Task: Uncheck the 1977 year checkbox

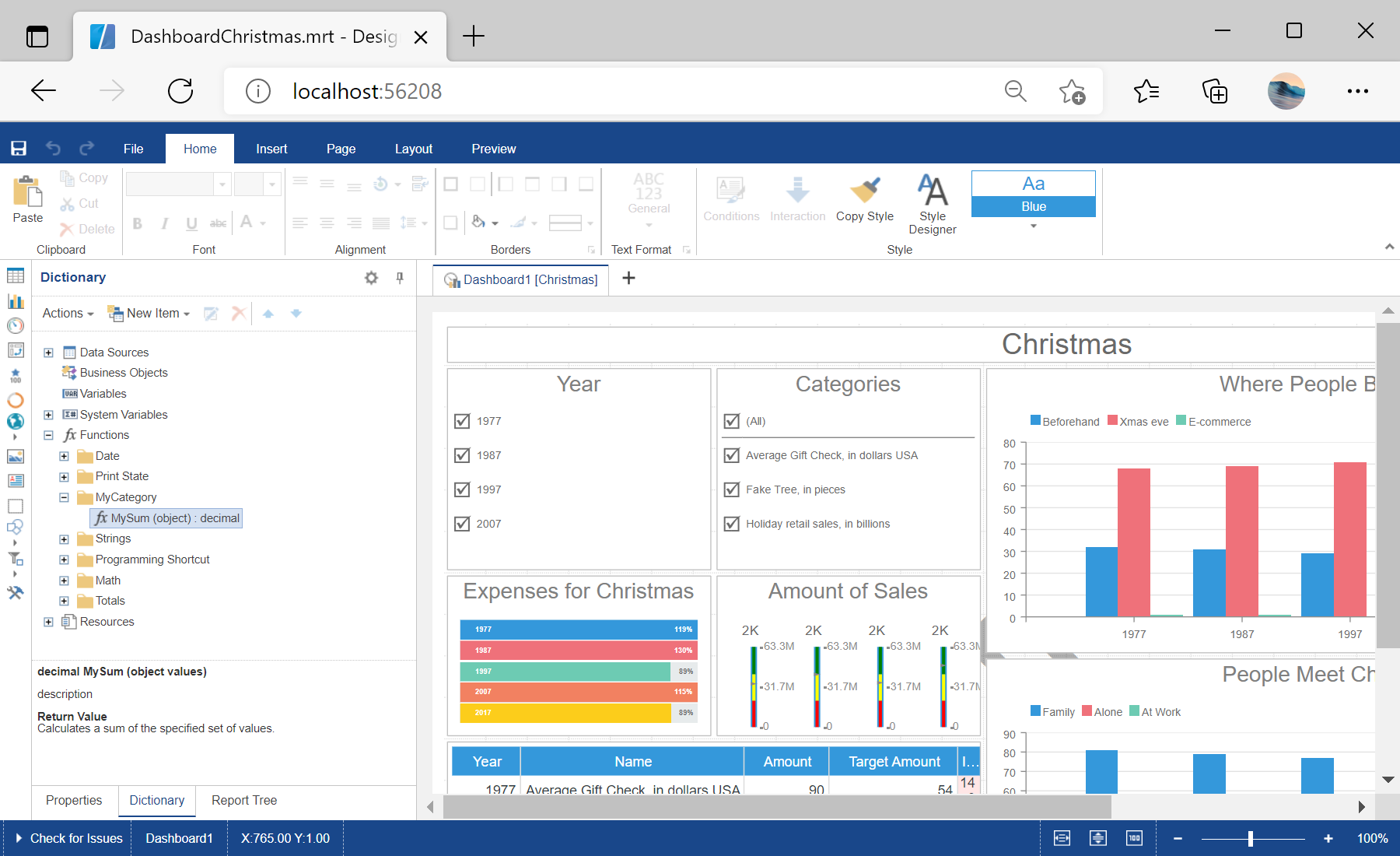Action: [x=462, y=421]
